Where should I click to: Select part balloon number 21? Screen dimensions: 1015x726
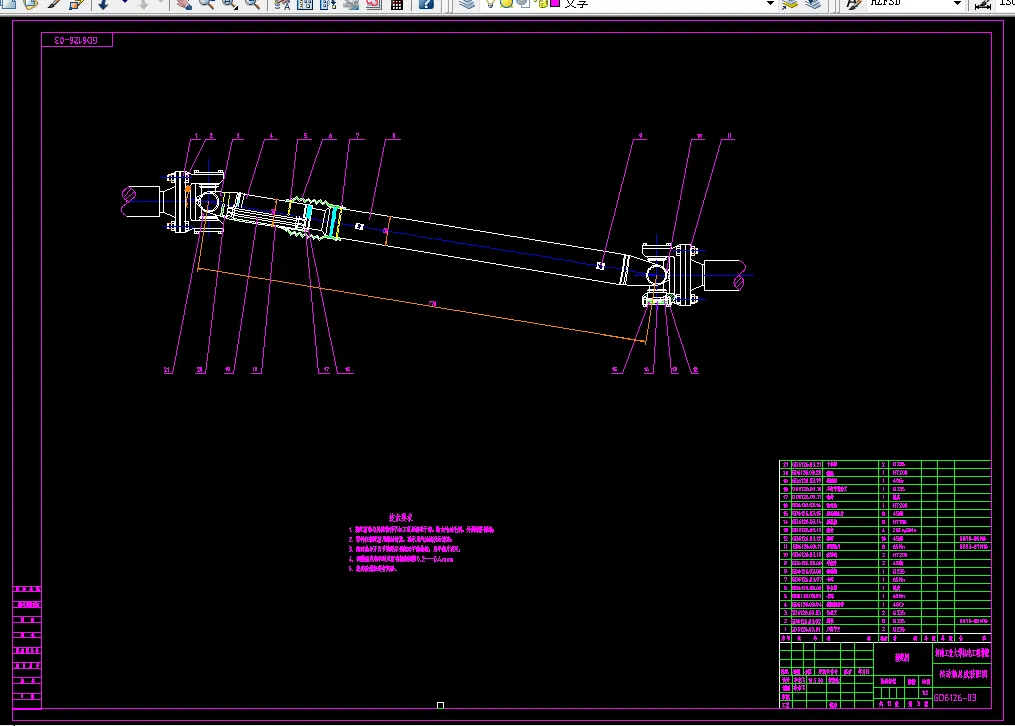[167, 370]
